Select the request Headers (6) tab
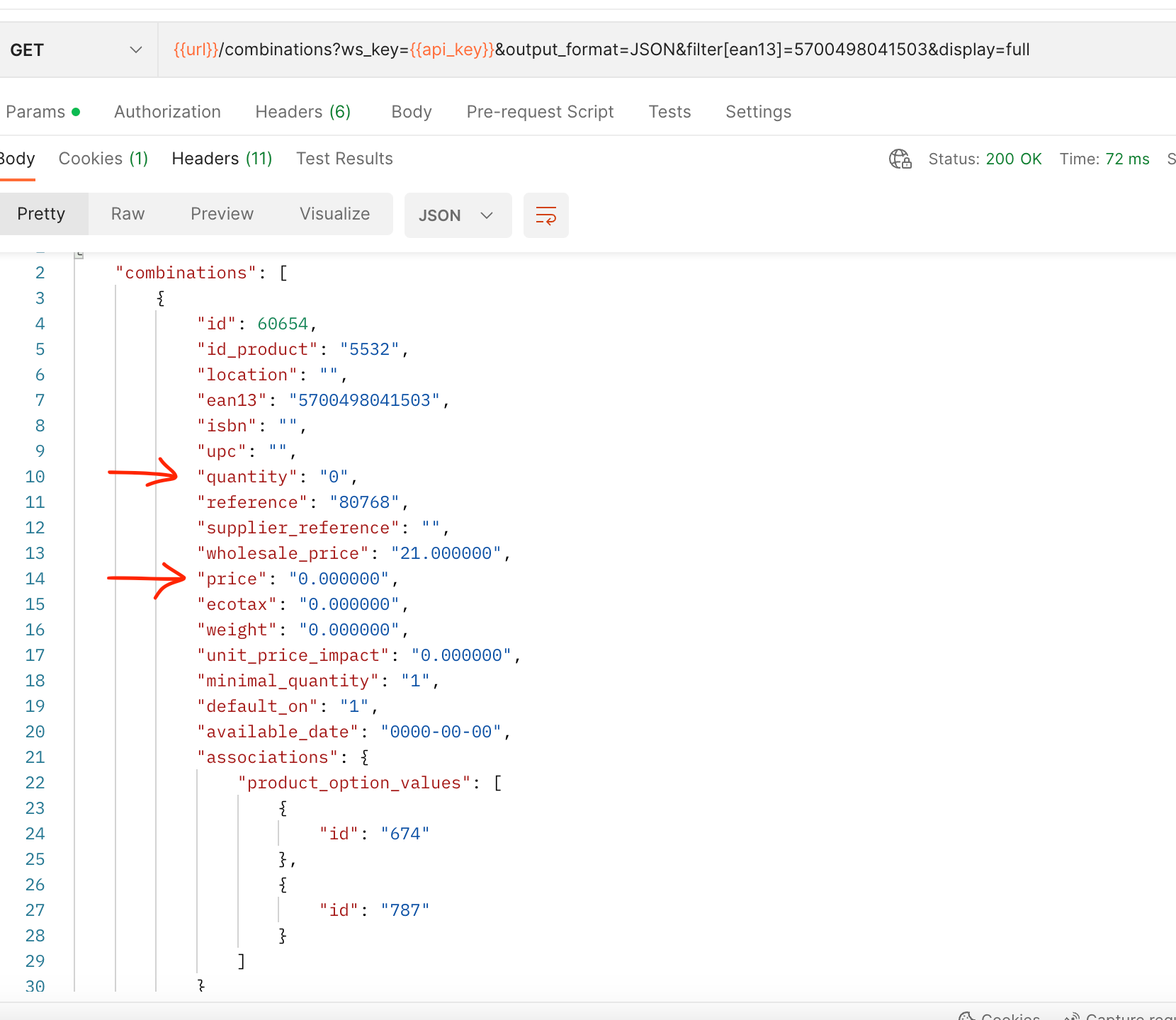The image size is (1176, 1020). click(303, 112)
